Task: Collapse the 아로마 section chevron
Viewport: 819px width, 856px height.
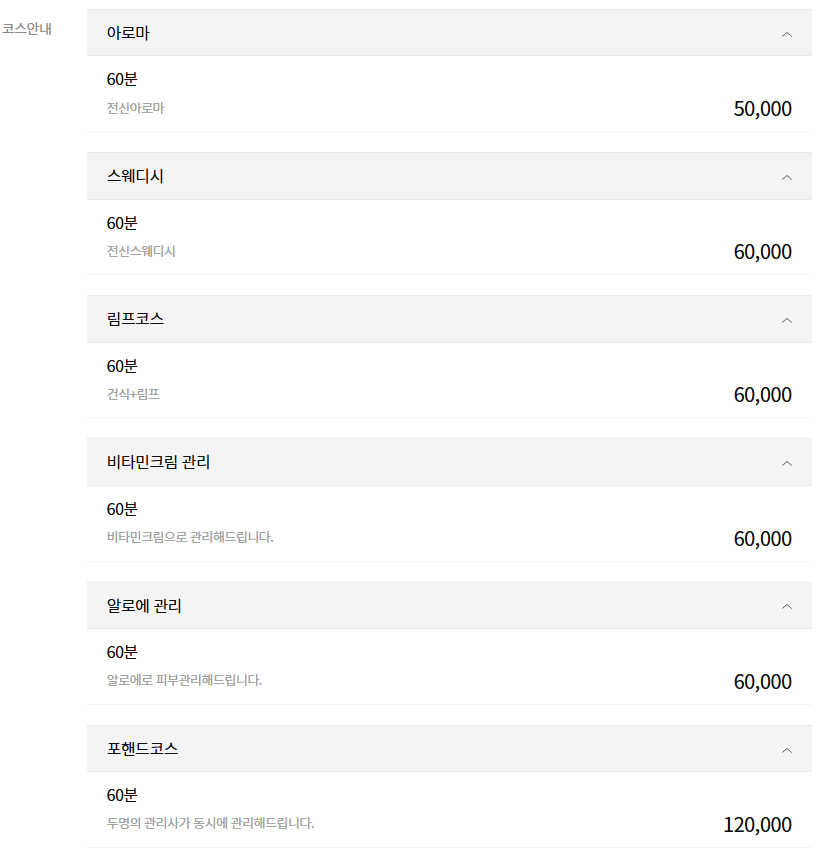Action: point(786,34)
